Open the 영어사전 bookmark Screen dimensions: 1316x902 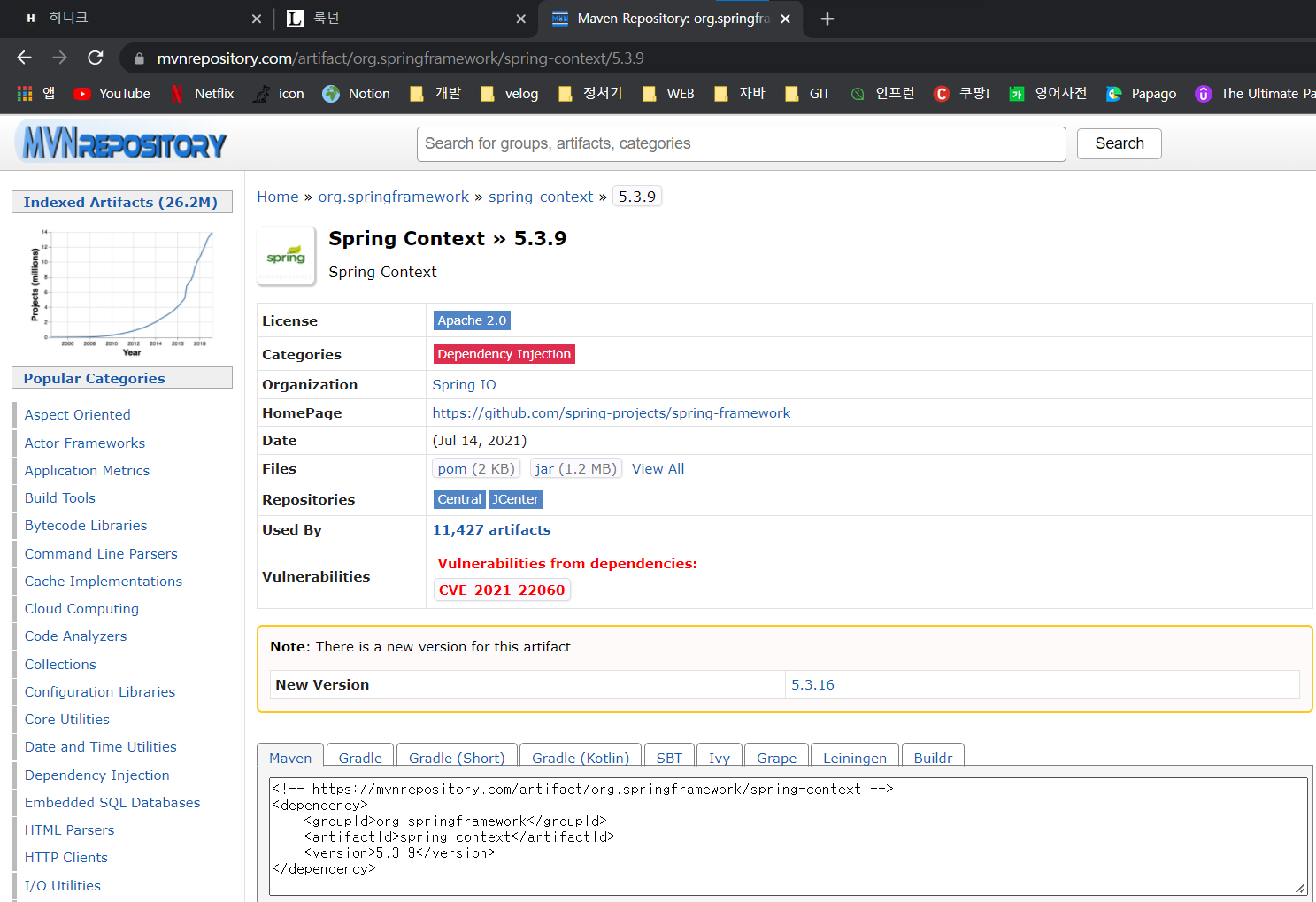pyautogui.click(x=1048, y=93)
